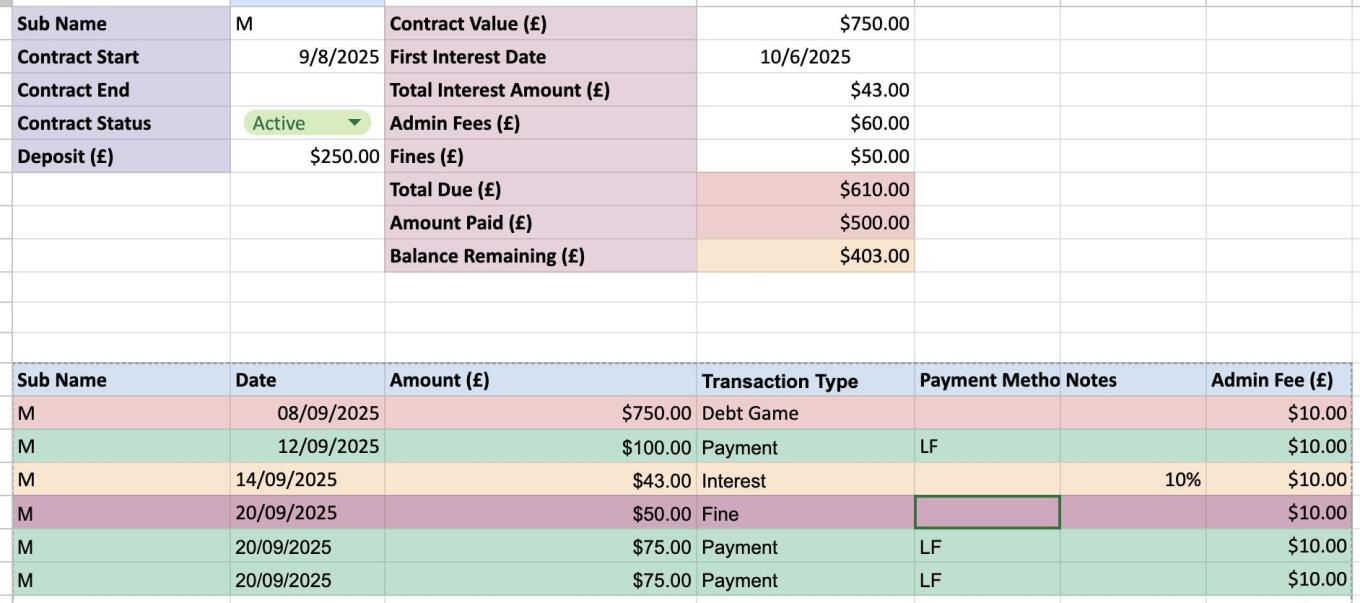
Task: Select the Contract Value $750.00 cell
Action: pos(805,24)
